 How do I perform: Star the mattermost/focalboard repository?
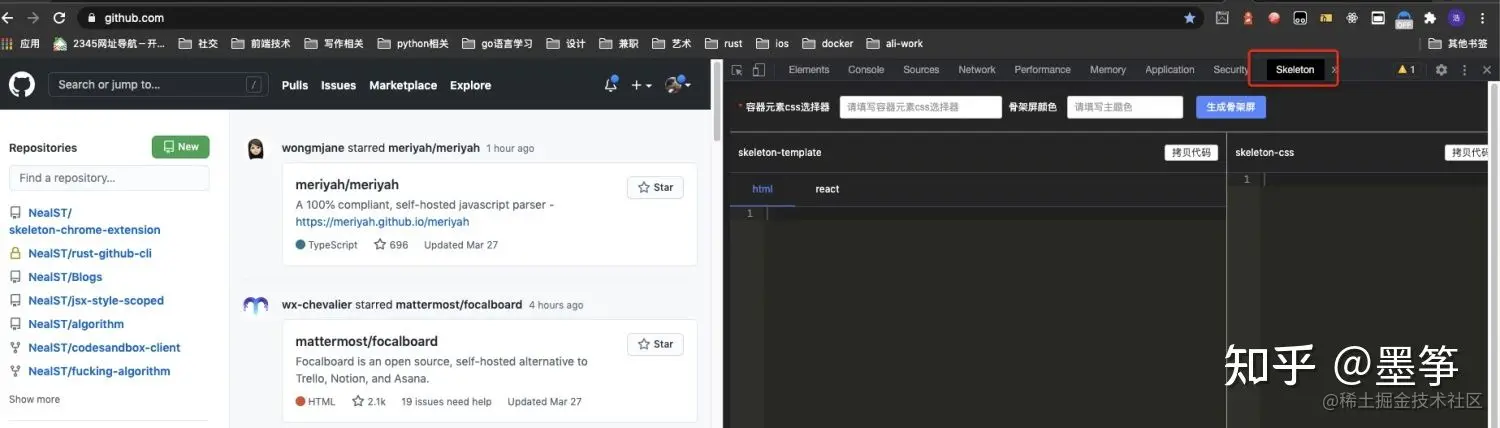coord(655,344)
